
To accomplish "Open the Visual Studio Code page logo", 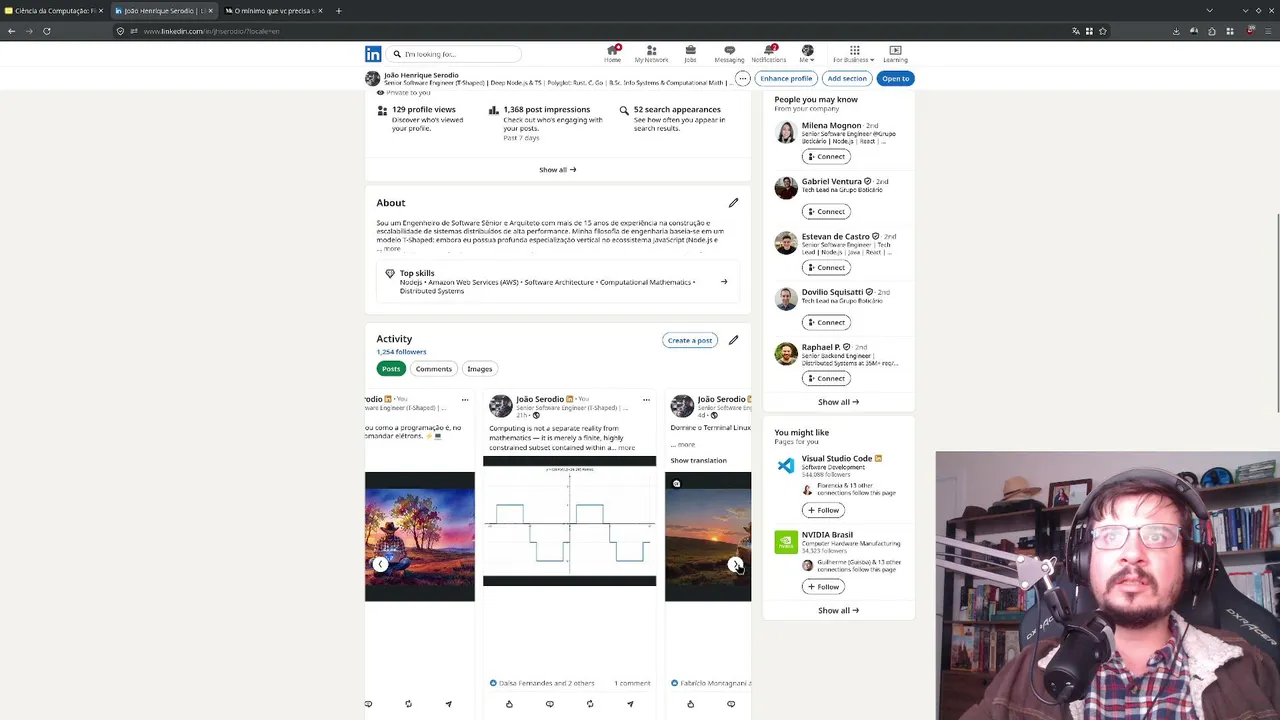I will pos(786,465).
